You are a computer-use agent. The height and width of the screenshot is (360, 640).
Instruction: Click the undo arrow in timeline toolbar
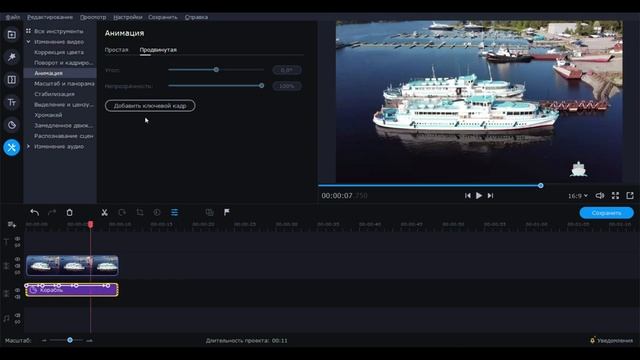coord(35,212)
